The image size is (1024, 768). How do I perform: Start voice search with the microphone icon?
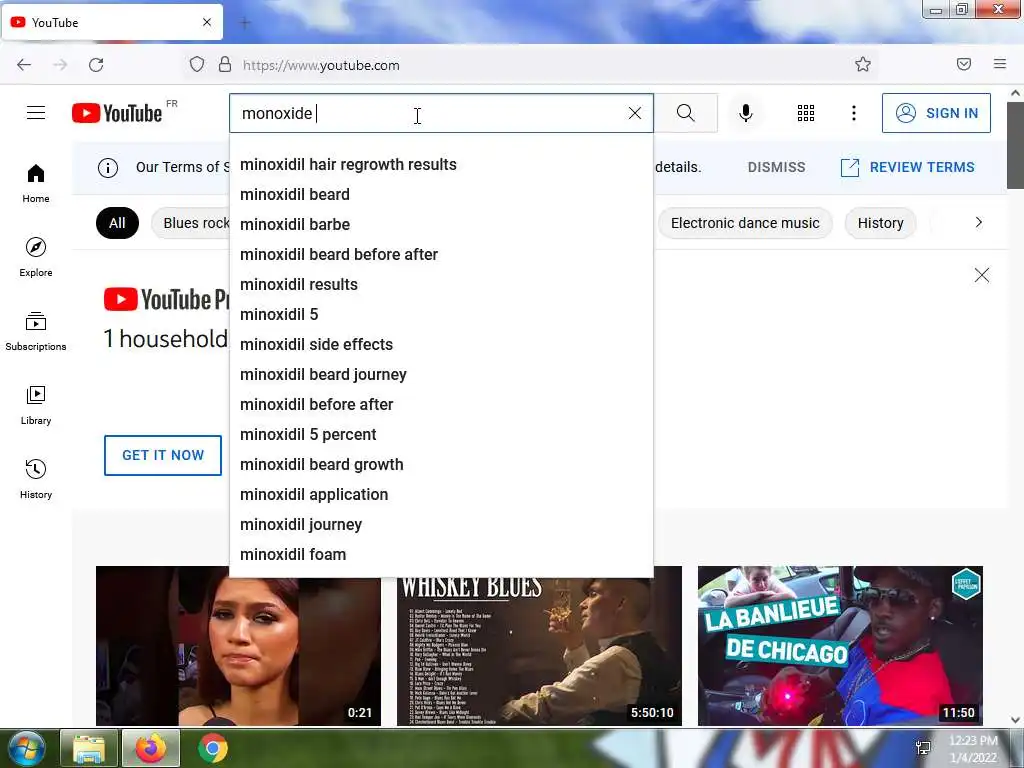click(x=745, y=113)
